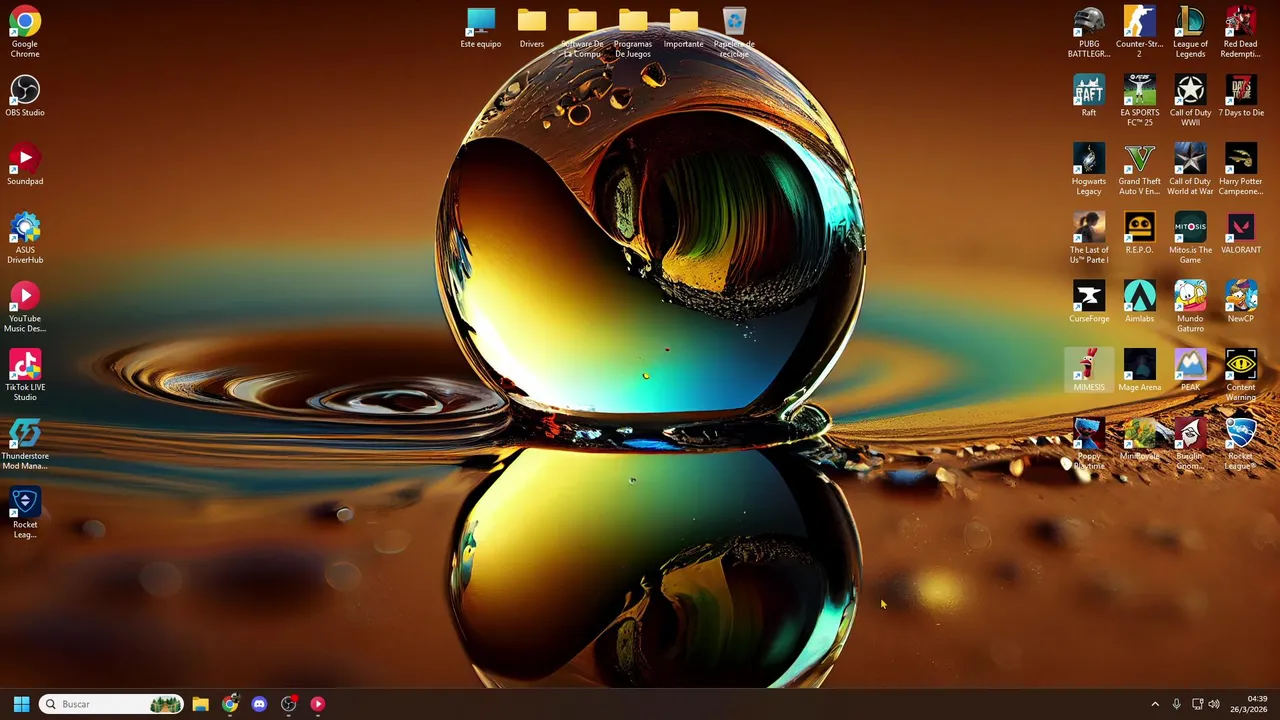This screenshot has height=720, width=1280.
Task: Select the Programas De Juegos folder
Action: (633, 32)
